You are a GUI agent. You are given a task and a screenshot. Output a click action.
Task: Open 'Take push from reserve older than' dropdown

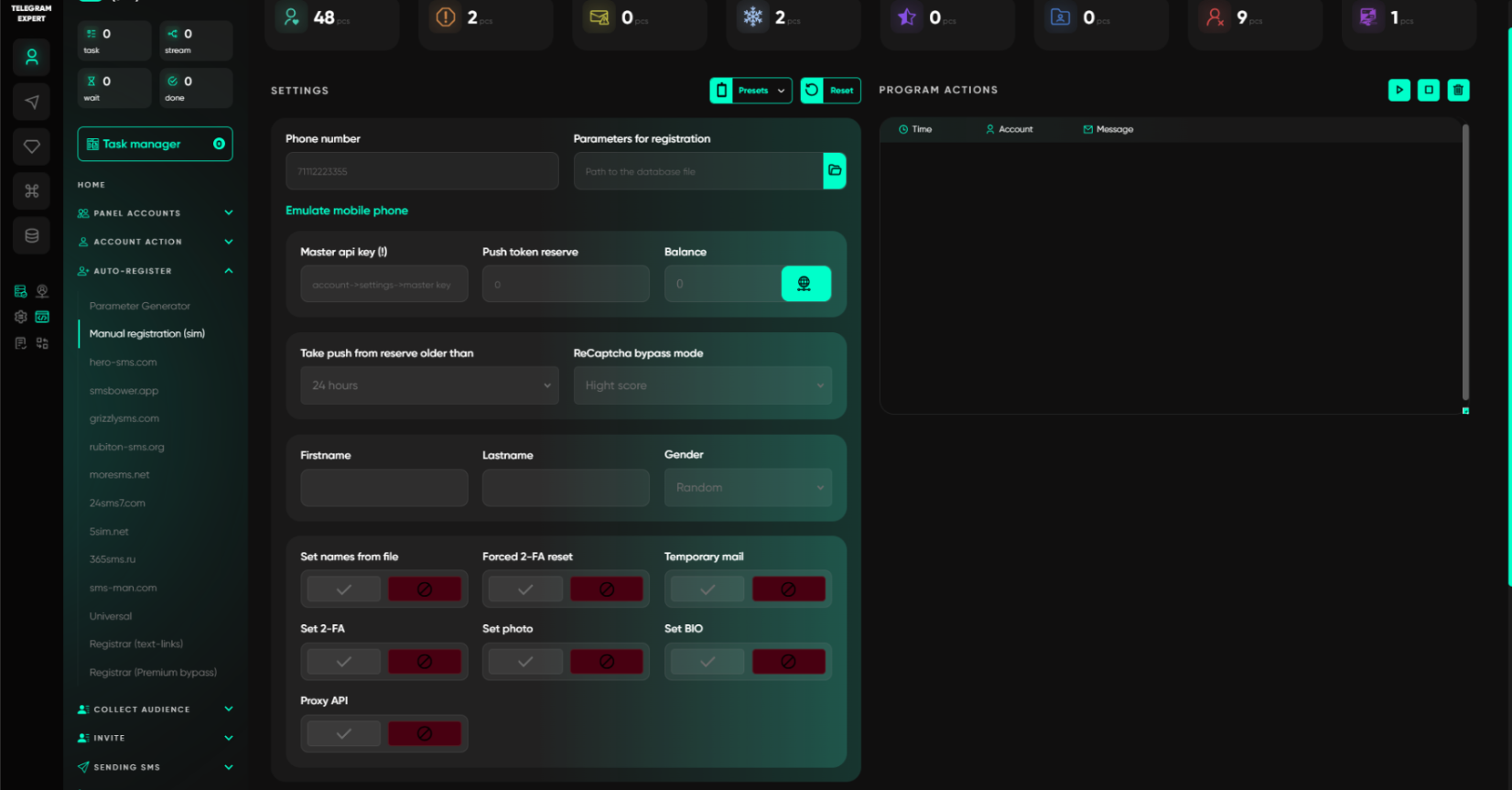tap(429, 385)
